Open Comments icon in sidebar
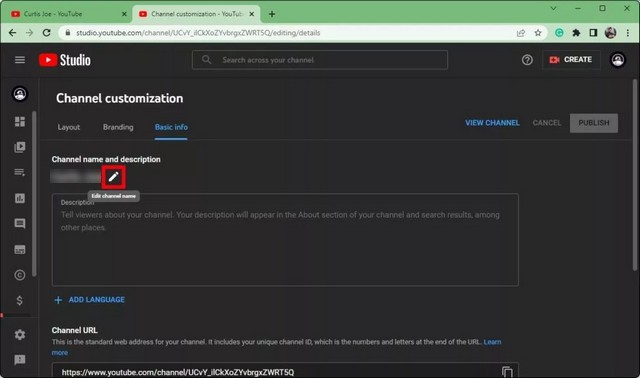The height and width of the screenshot is (378, 640). pos(20,224)
